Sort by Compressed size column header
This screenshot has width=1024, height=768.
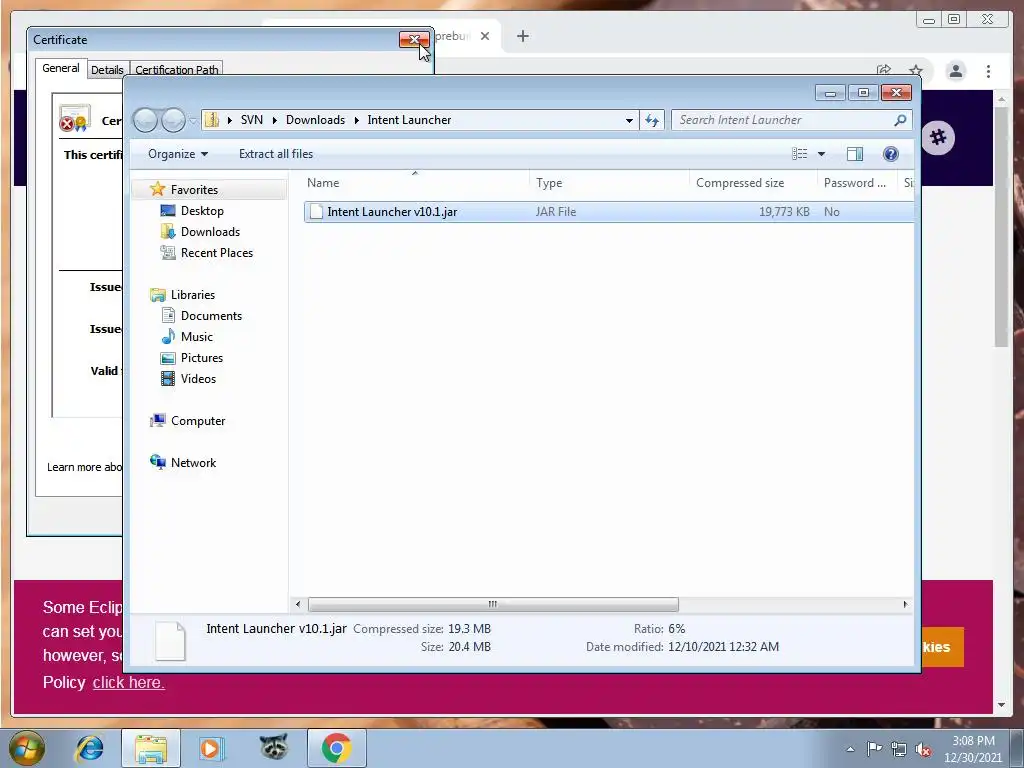(x=752, y=183)
